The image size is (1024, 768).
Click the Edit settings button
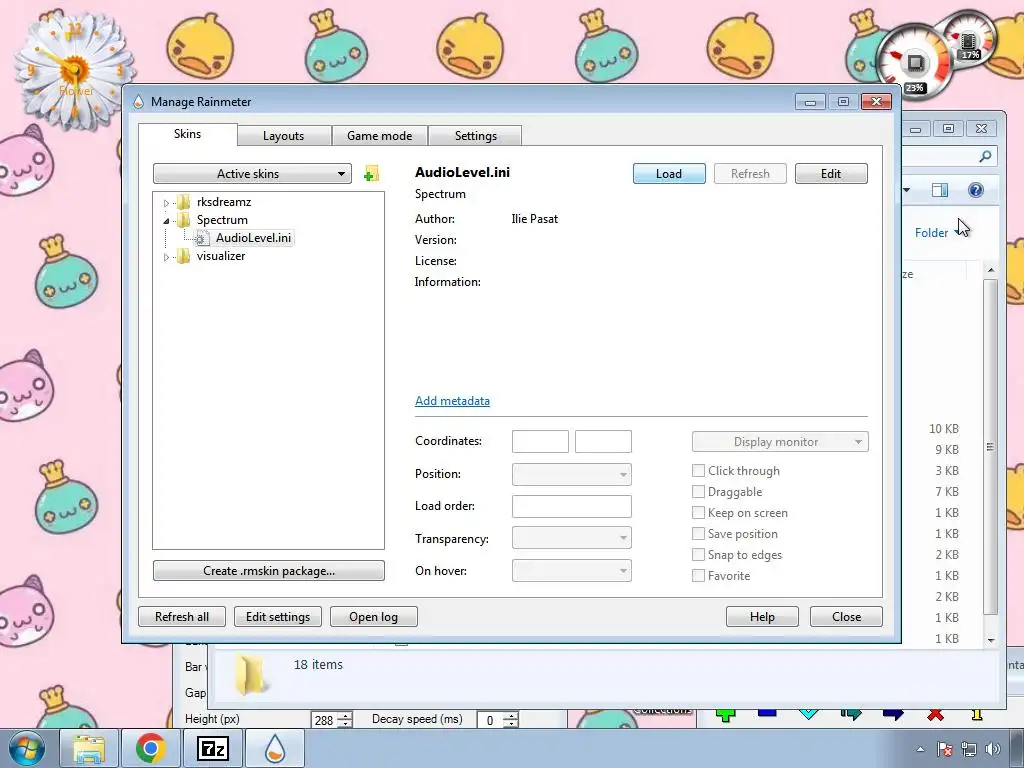click(x=278, y=616)
